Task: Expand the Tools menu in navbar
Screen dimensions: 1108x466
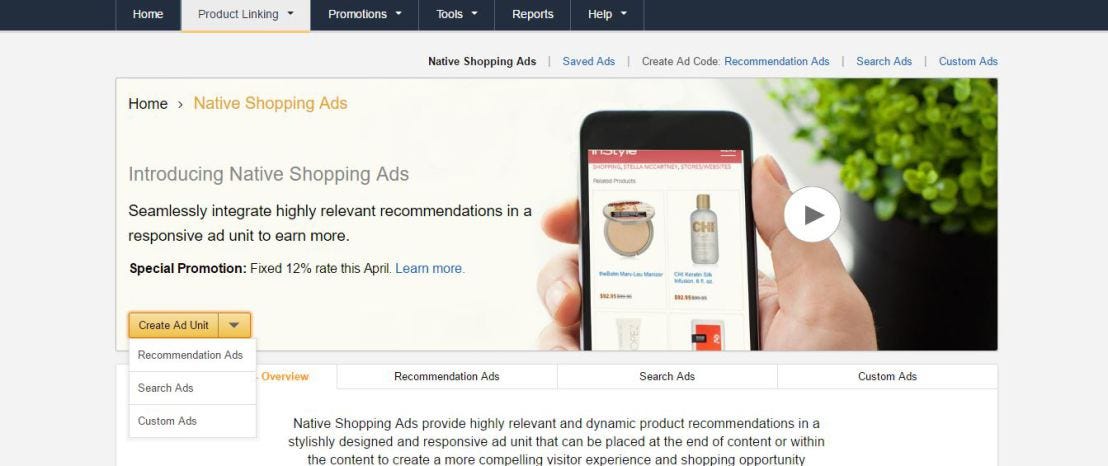Action: (x=456, y=14)
